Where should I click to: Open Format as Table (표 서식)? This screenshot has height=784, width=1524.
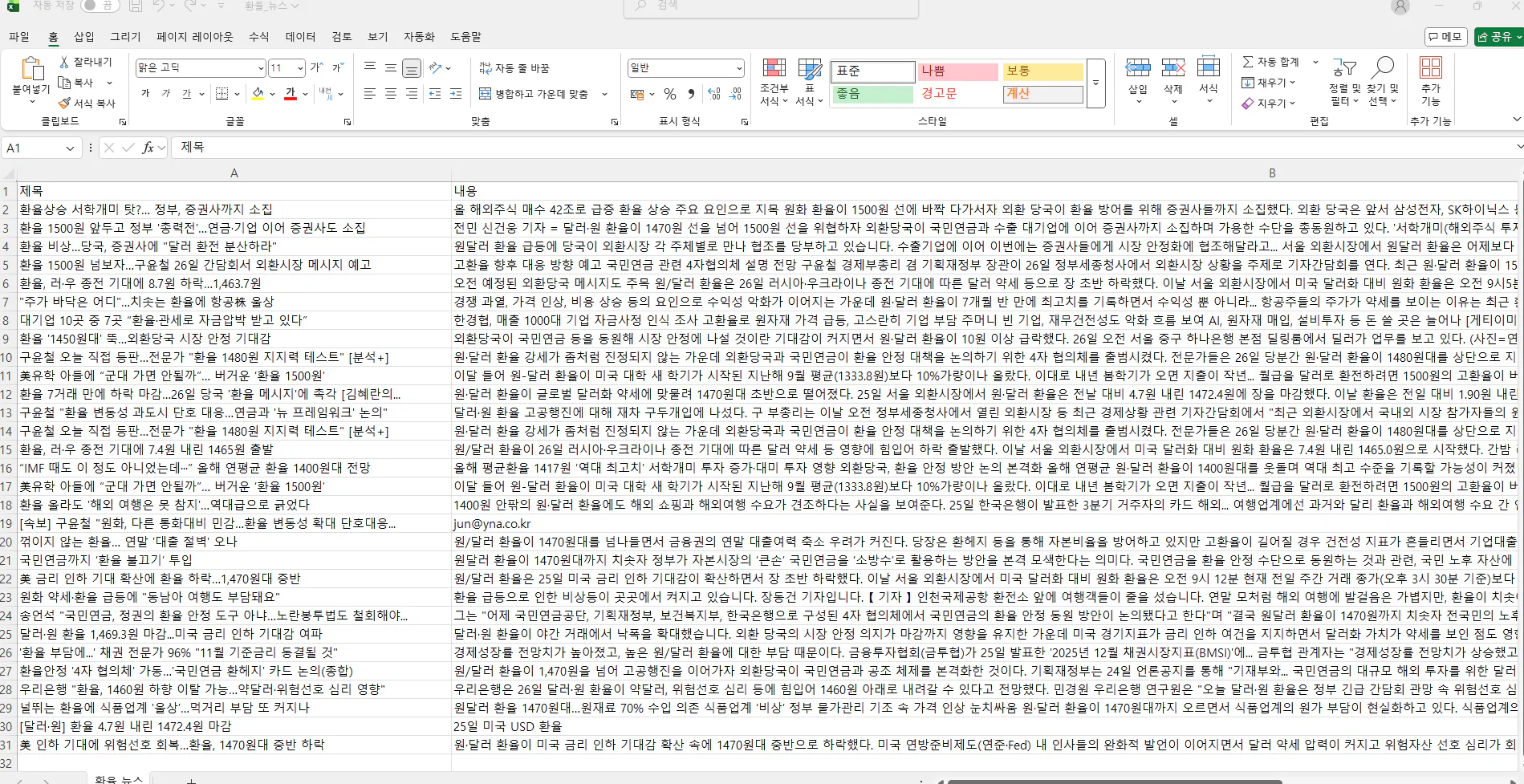point(810,81)
